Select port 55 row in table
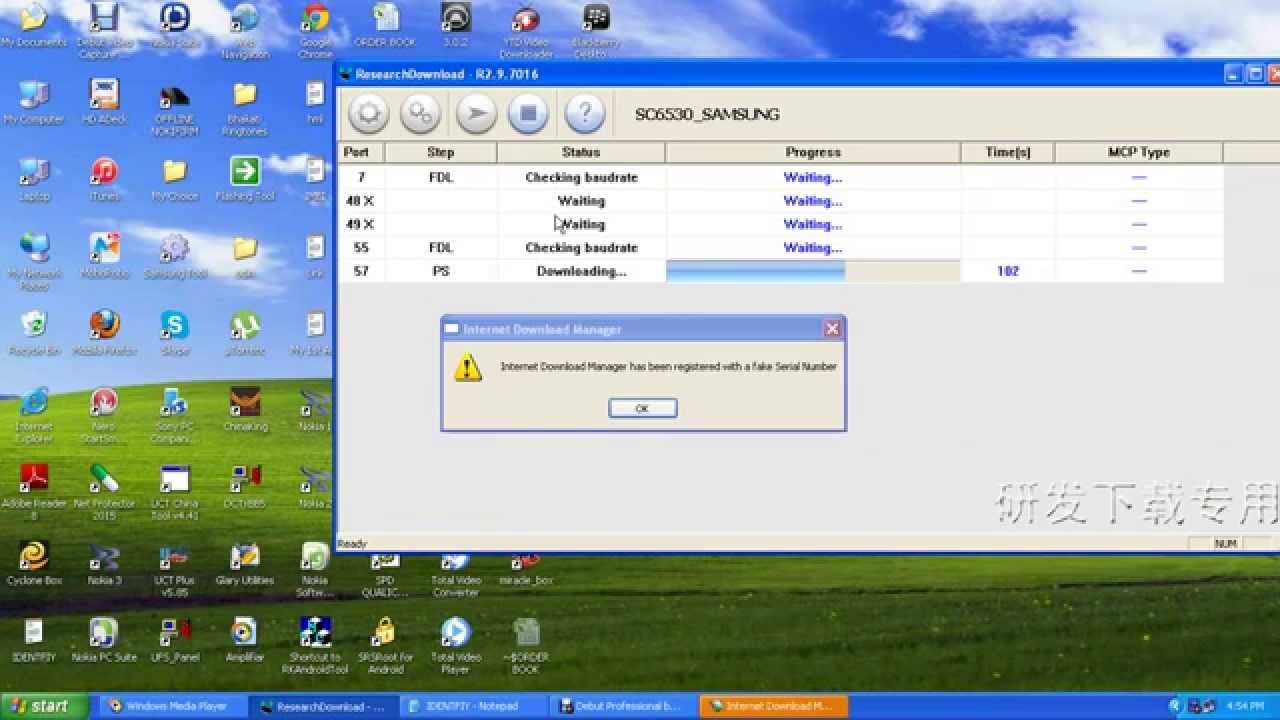This screenshot has width=1280, height=720. [x=780, y=248]
